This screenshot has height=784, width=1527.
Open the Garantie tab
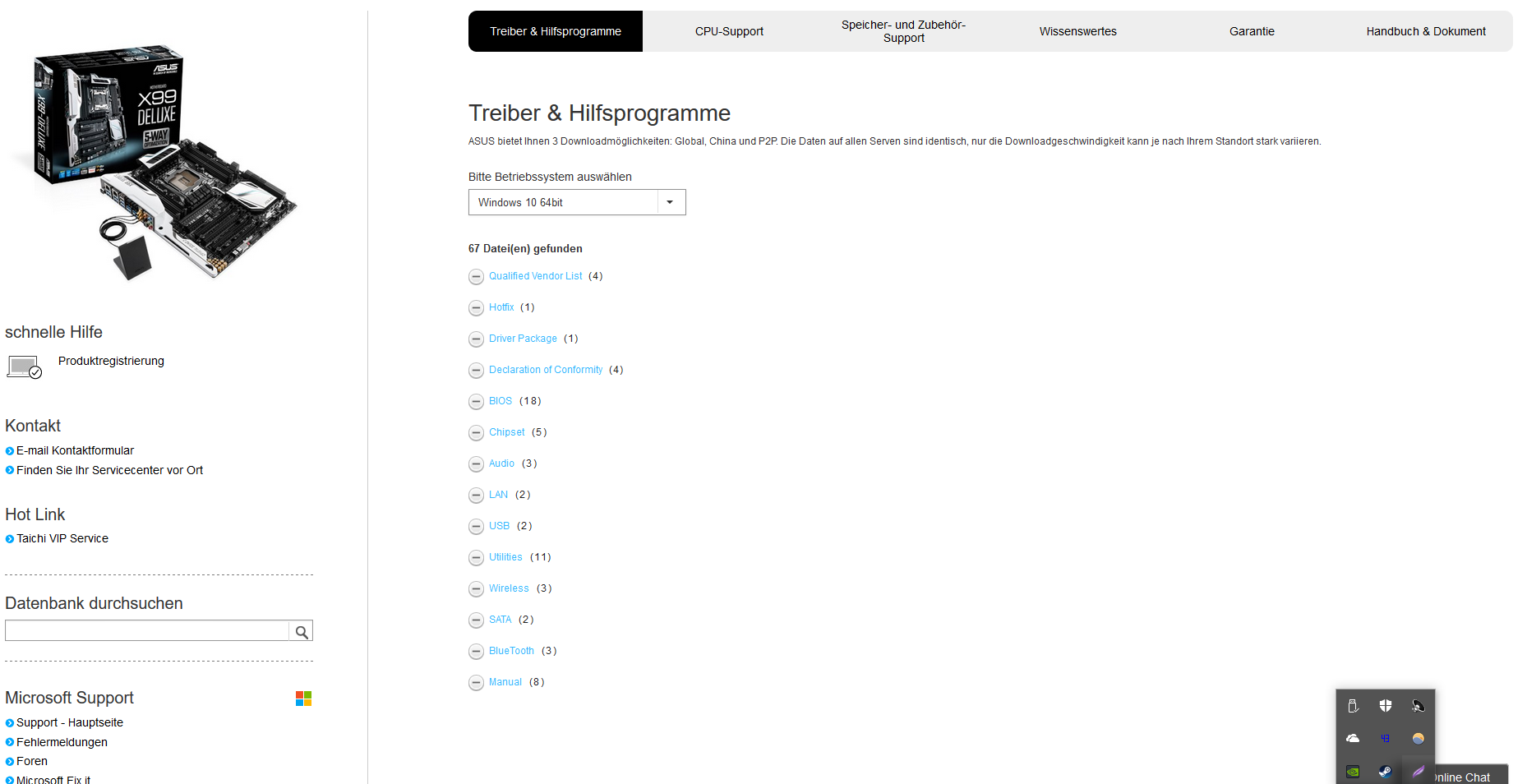1252,31
